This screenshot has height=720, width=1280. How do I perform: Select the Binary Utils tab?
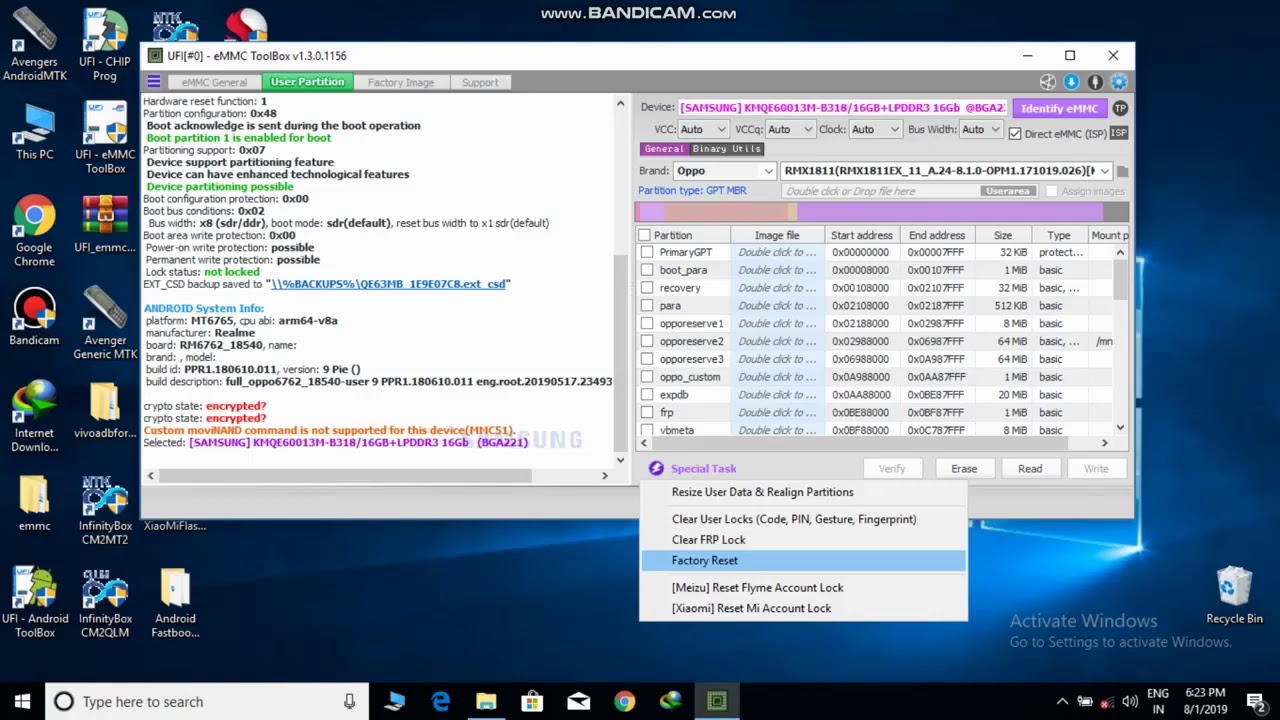click(x=726, y=149)
